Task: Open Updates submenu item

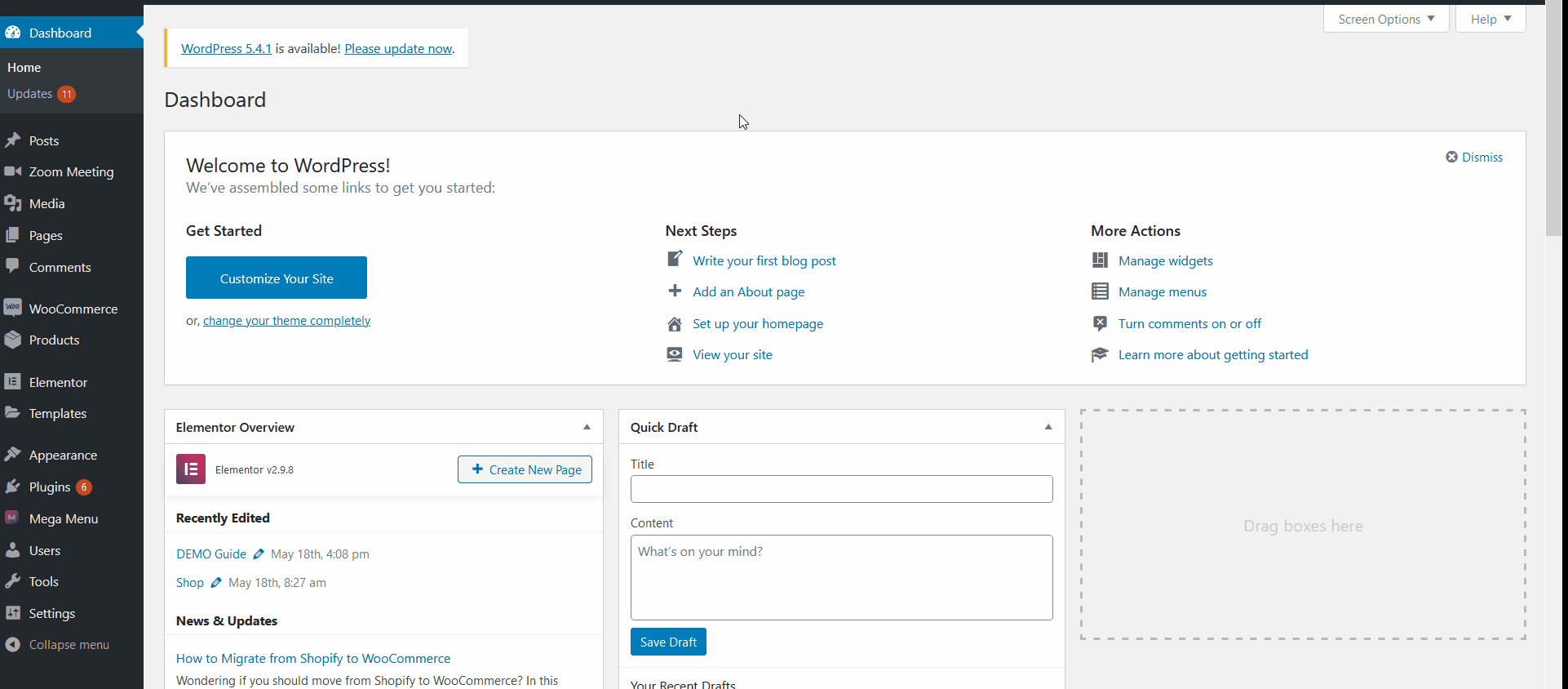Action: click(30, 94)
